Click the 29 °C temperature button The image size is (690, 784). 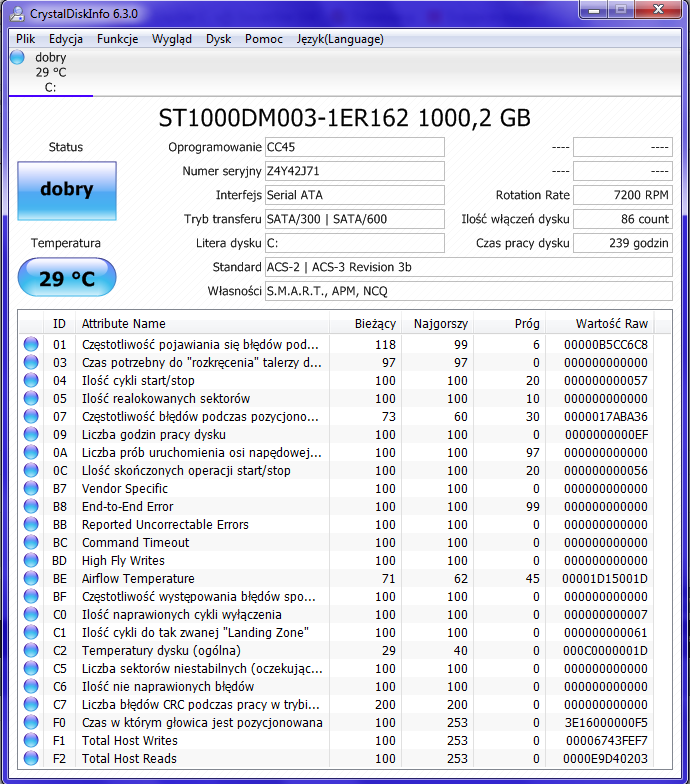point(67,278)
